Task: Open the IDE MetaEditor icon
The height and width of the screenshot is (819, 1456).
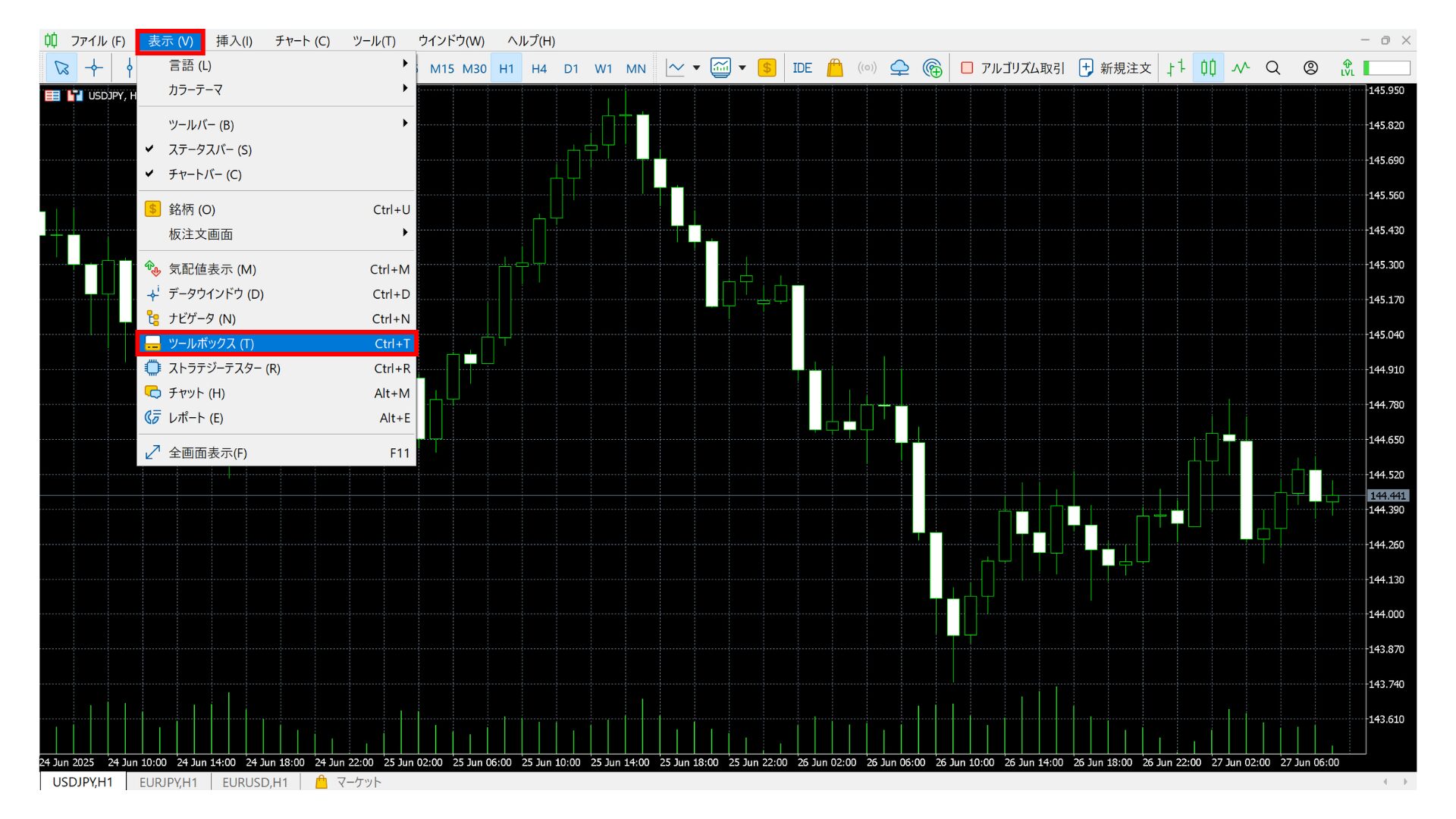Action: pos(802,68)
